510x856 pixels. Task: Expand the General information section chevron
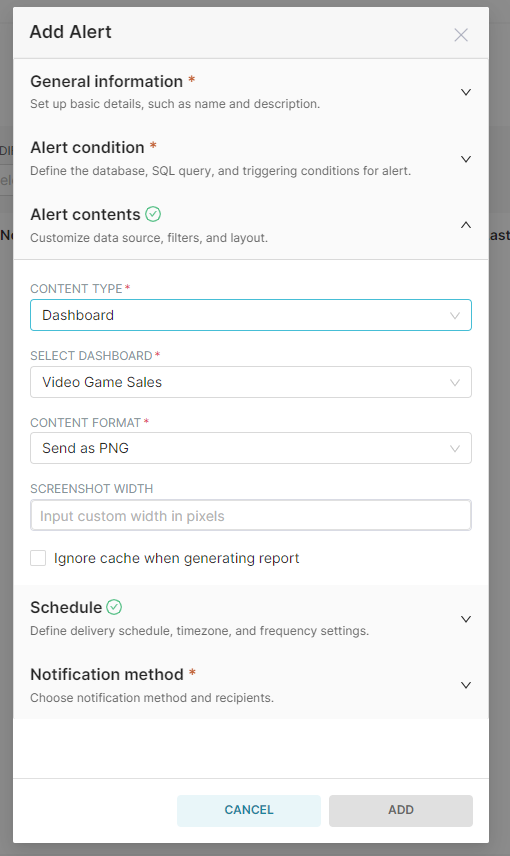pos(466,92)
